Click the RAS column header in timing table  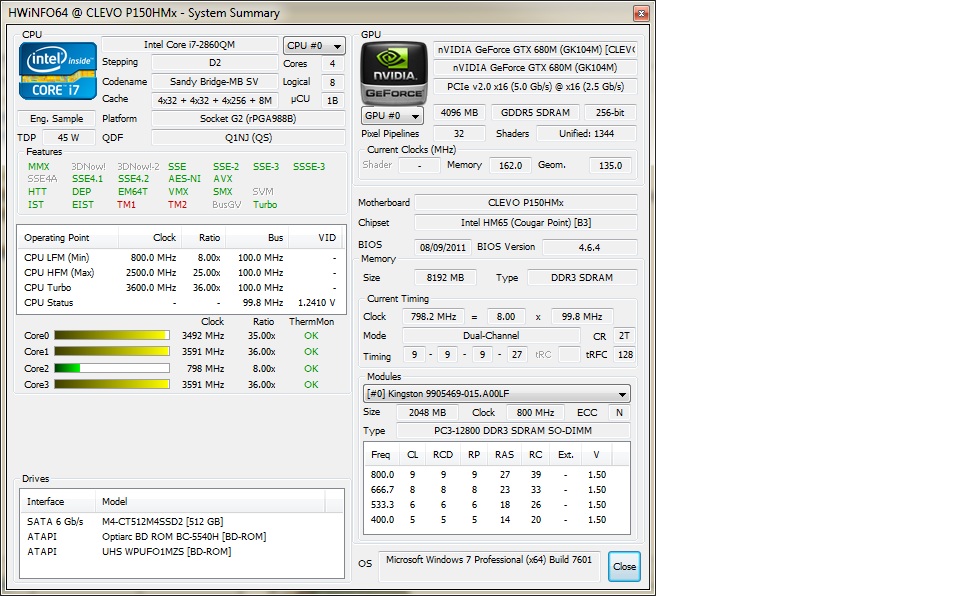[x=504, y=455]
